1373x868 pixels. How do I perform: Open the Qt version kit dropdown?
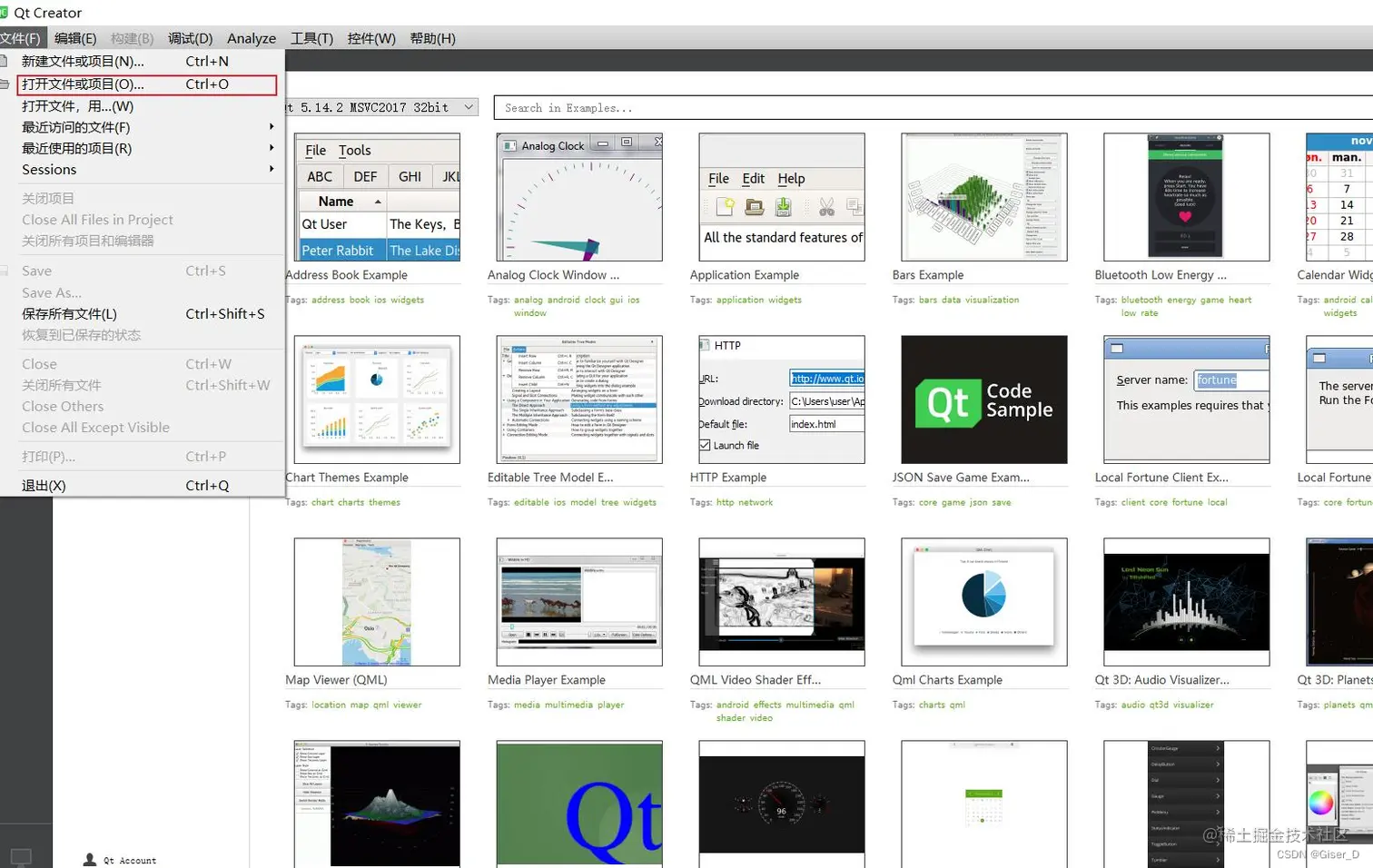381,107
